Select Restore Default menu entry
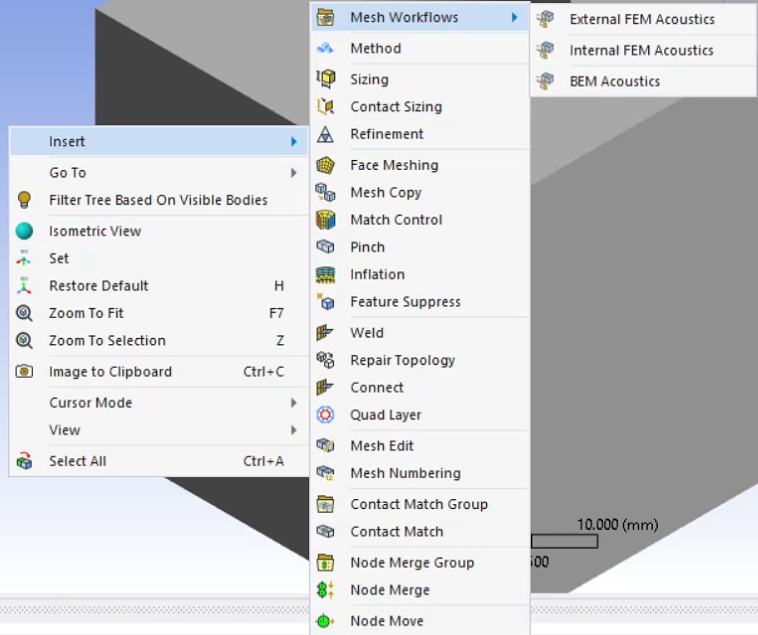Screen dimensions: 758x635 point(159,286)
